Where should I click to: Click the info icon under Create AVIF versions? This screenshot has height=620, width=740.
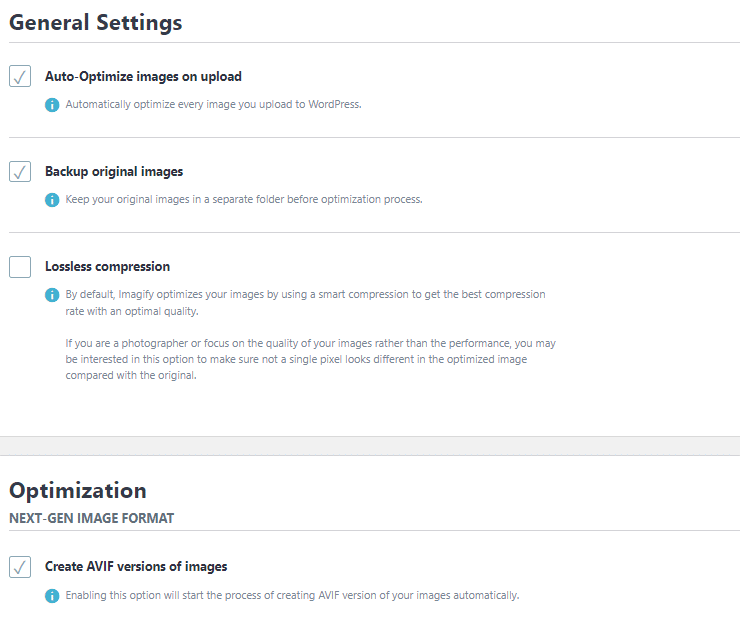point(52,595)
